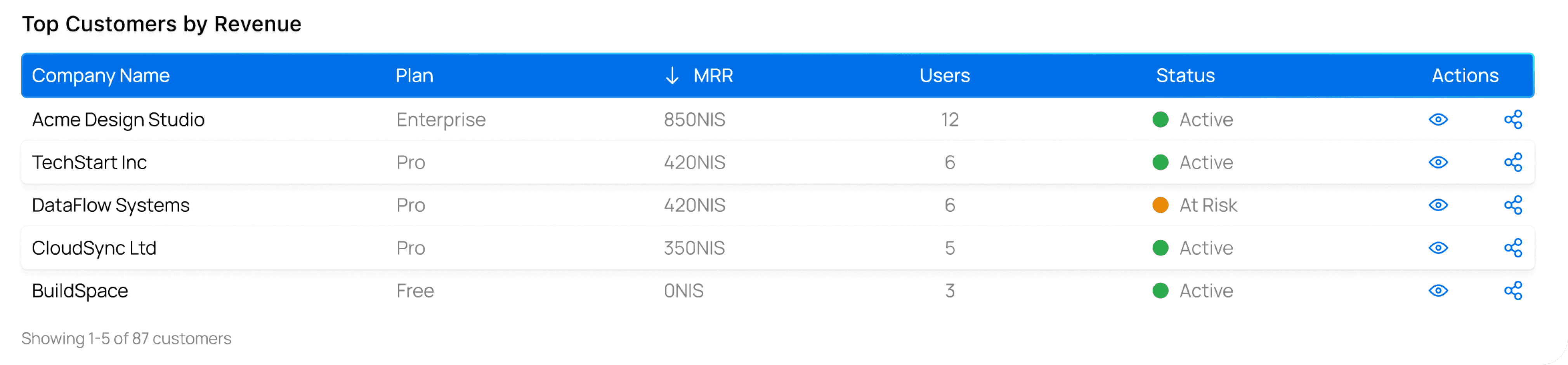Sort customers by Status header

point(1185,76)
